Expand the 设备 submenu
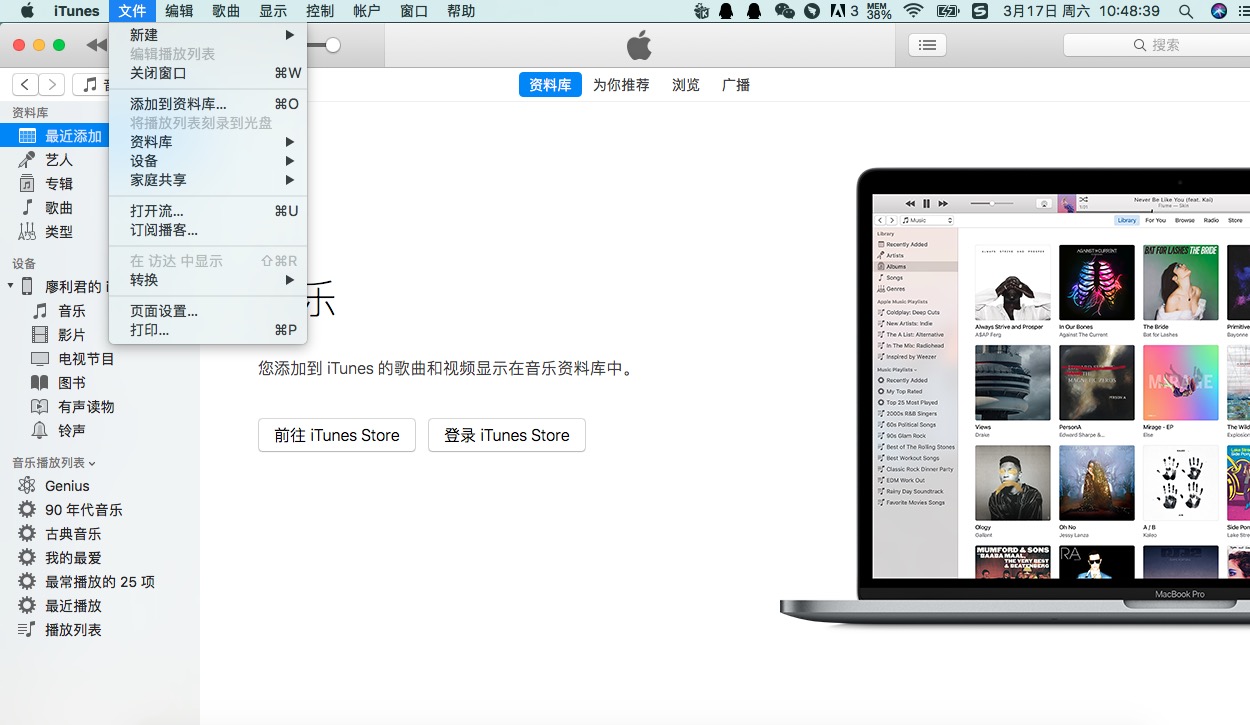 click(208, 161)
